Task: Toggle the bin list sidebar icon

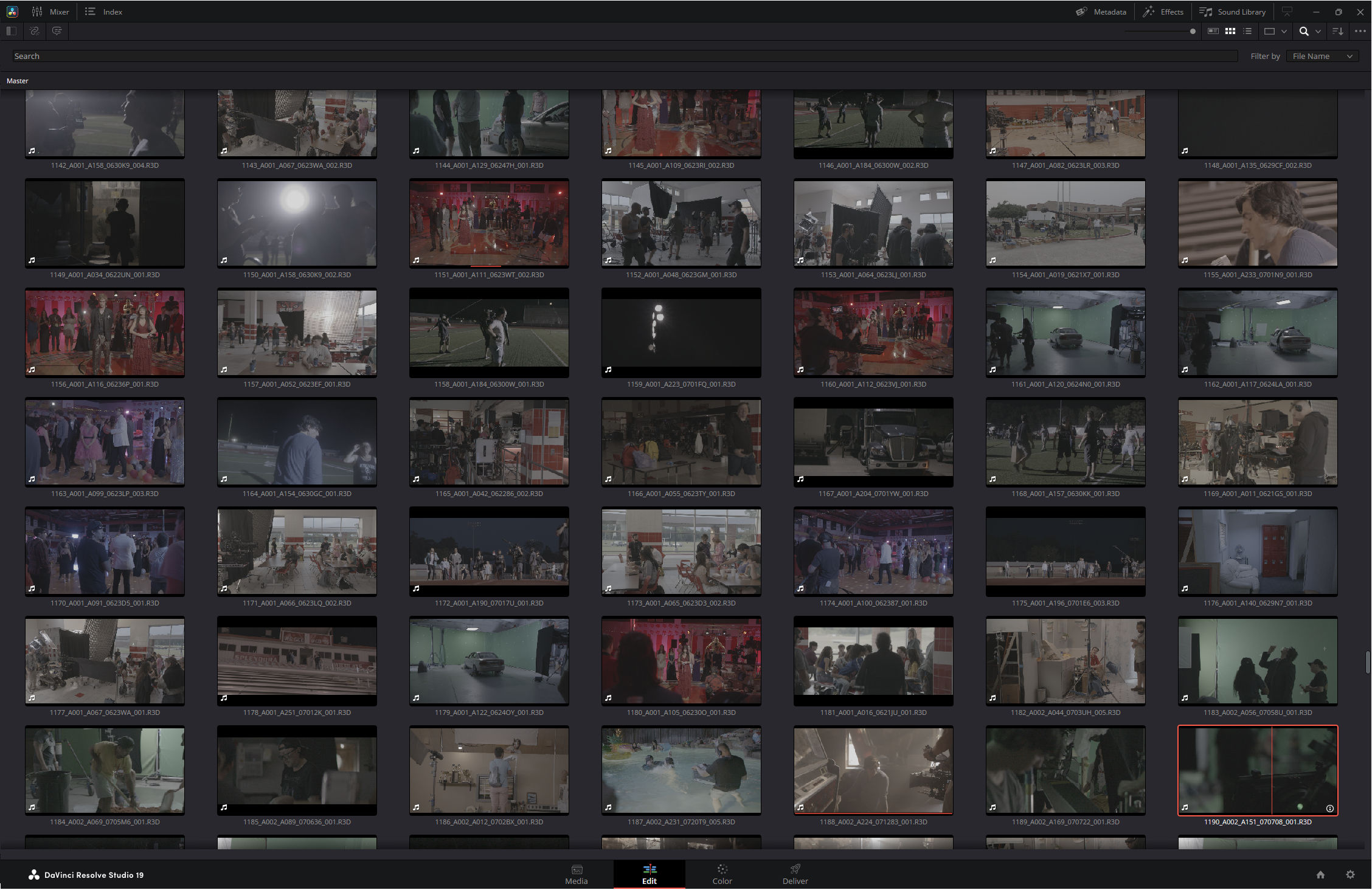Action: point(11,31)
